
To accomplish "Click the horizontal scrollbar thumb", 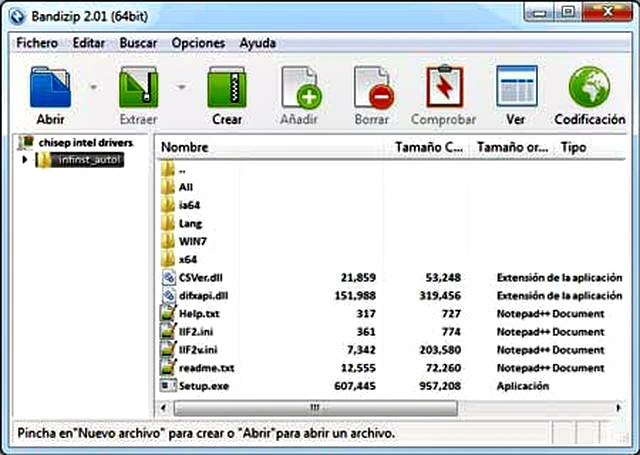I will (x=315, y=408).
